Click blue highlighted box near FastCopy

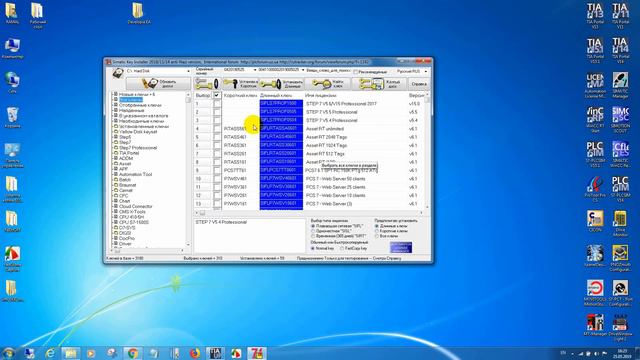(401, 247)
